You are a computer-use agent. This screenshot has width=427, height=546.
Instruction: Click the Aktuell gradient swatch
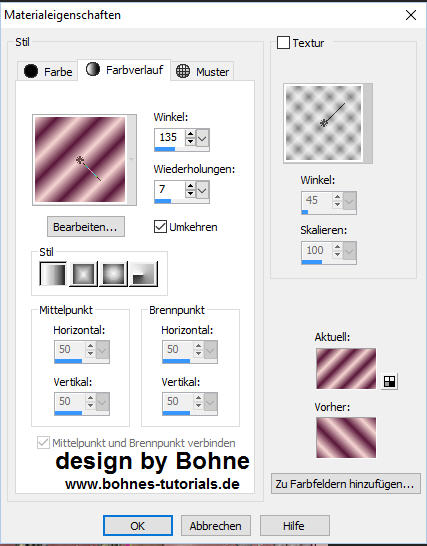pyautogui.click(x=346, y=368)
